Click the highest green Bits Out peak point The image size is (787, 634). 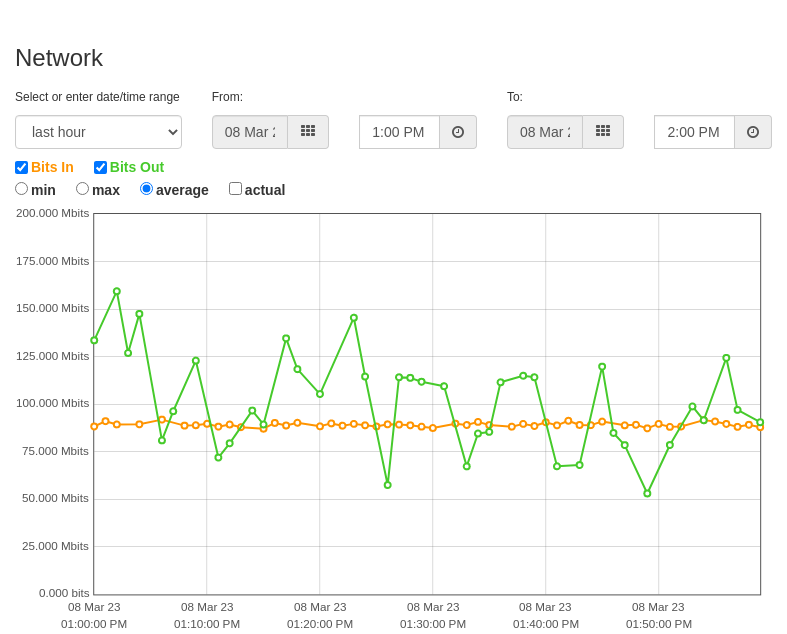(x=117, y=291)
